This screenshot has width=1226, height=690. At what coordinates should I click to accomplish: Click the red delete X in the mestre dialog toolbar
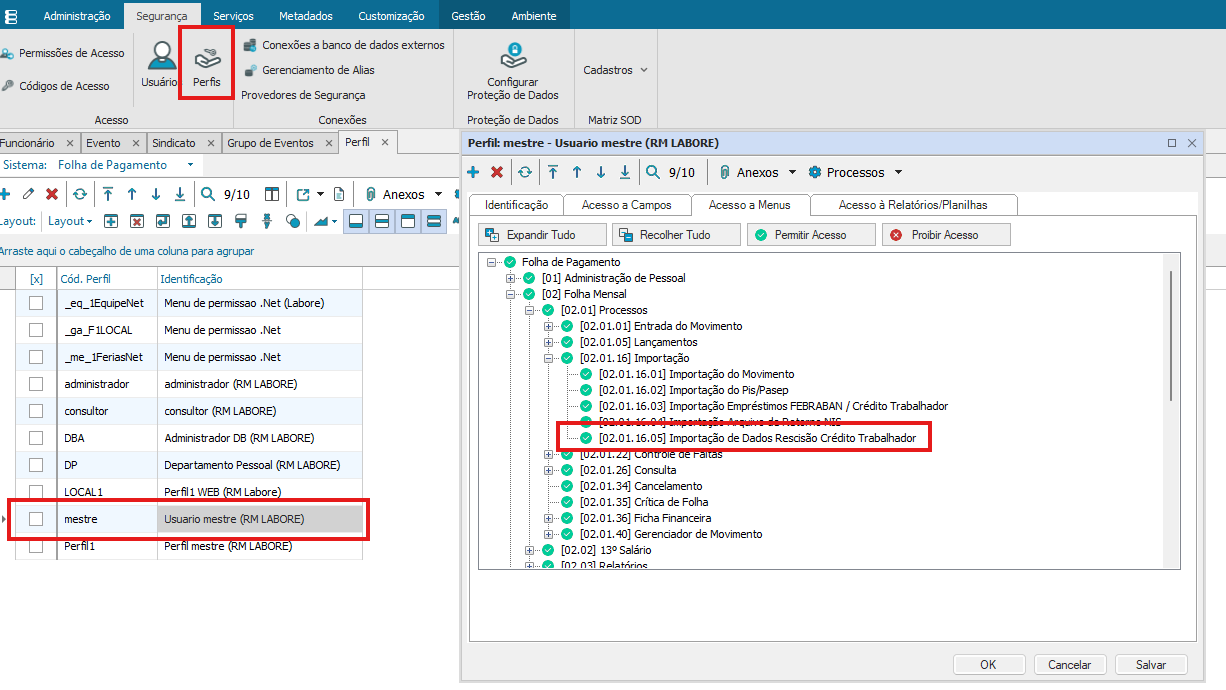[497, 172]
